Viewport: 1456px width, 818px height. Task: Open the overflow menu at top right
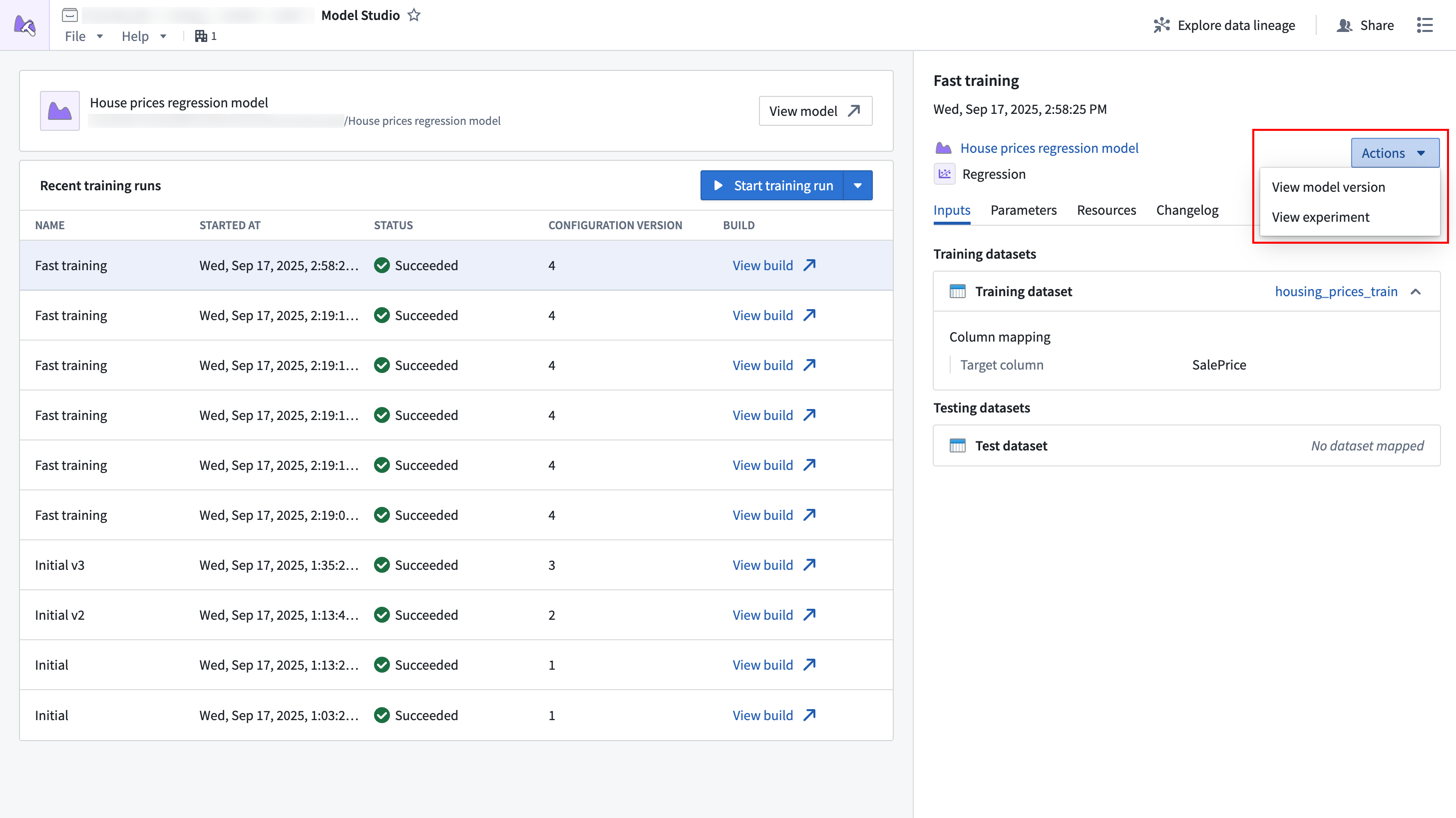pos(1426,25)
